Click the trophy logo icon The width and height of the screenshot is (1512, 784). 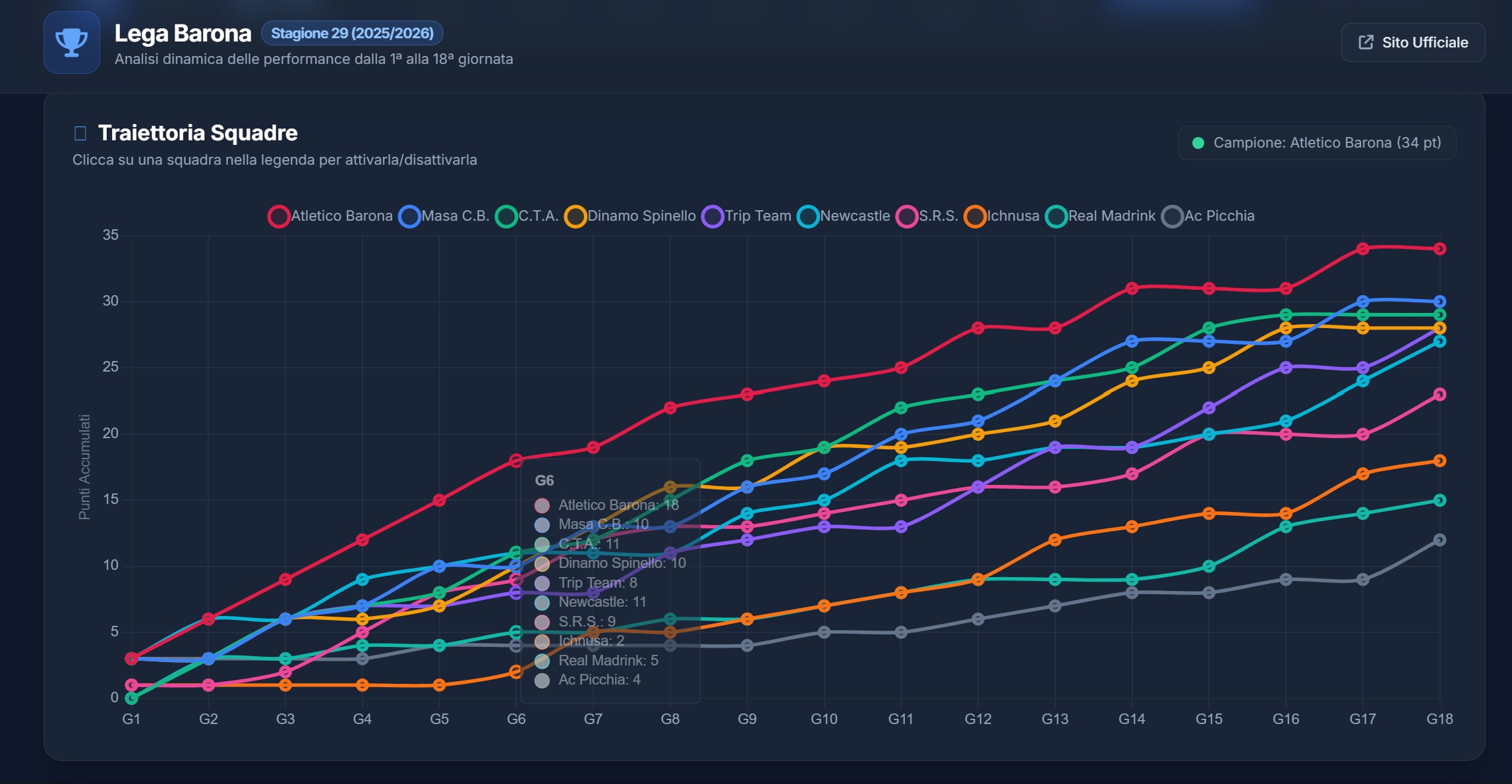72,42
